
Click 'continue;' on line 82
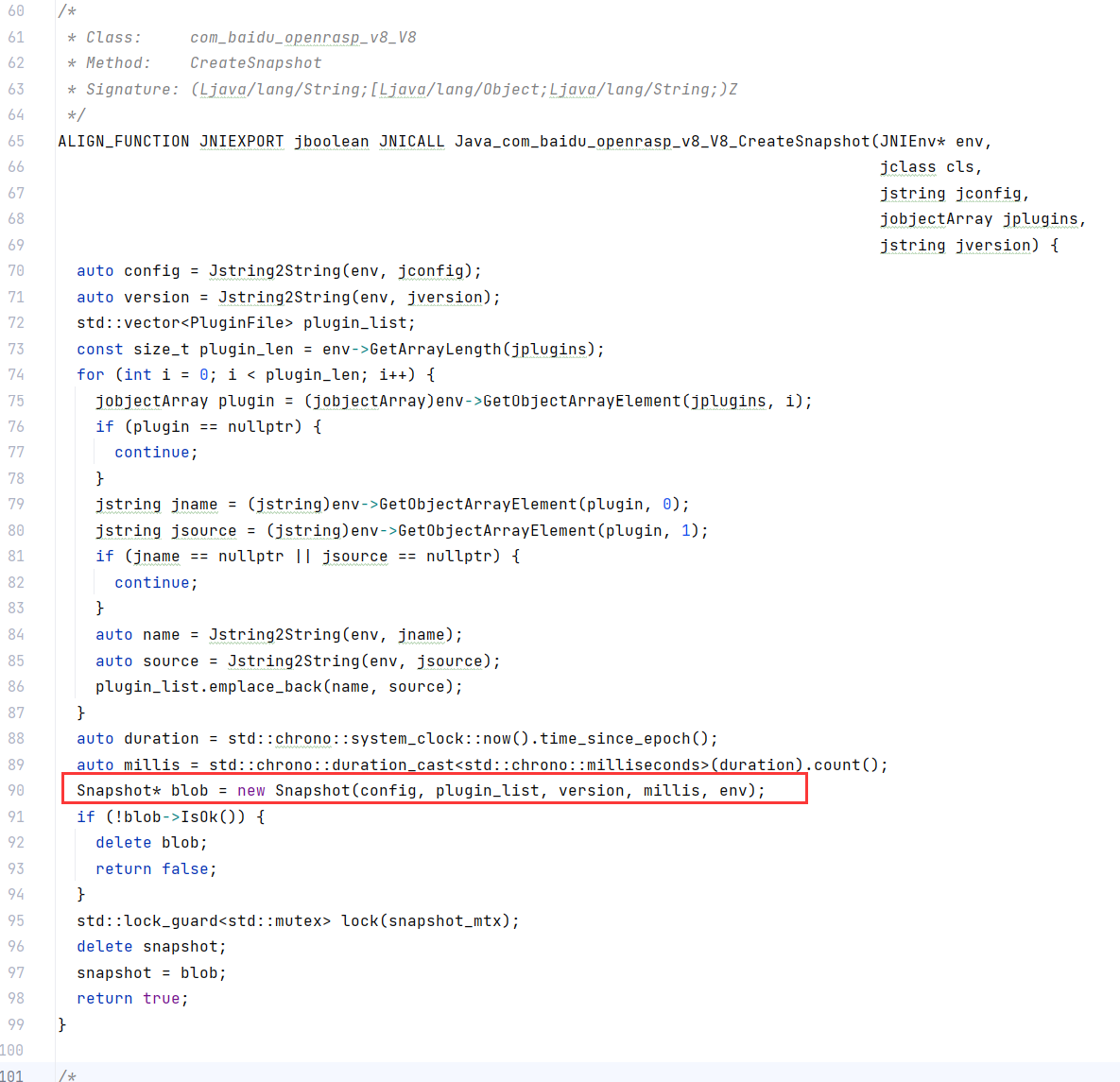[157, 583]
